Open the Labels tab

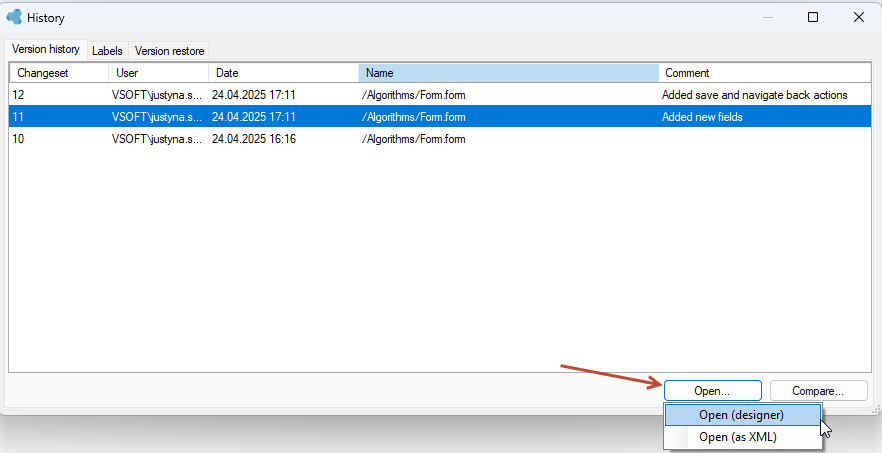[107, 51]
